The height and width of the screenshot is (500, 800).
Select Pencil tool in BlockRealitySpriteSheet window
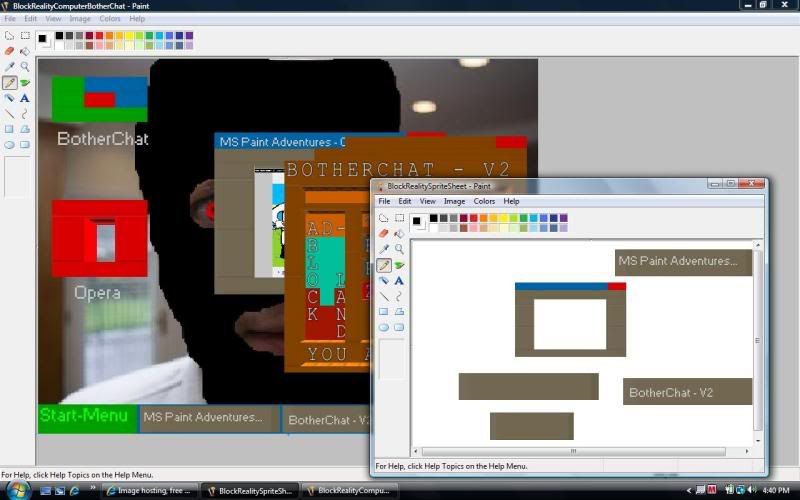384,265
